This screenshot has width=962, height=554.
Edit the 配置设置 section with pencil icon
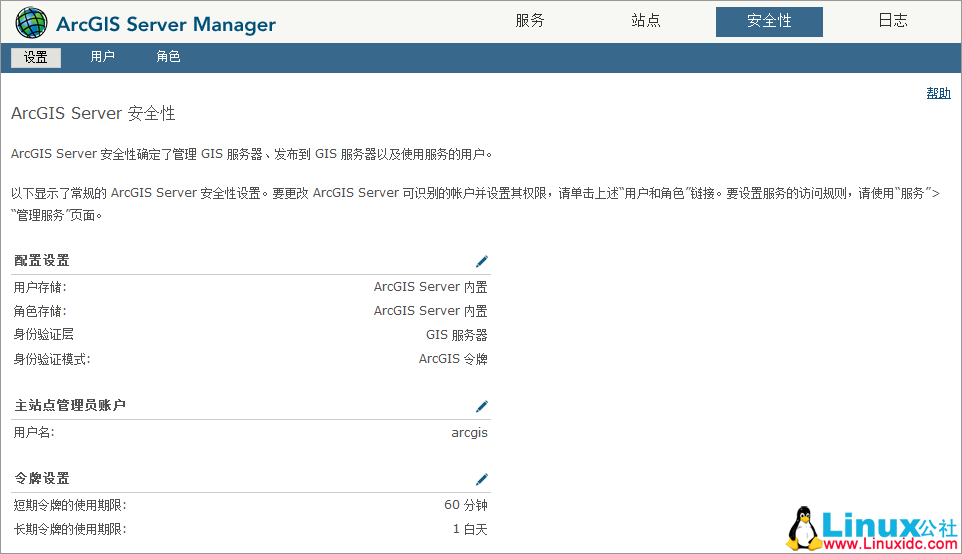482,261
